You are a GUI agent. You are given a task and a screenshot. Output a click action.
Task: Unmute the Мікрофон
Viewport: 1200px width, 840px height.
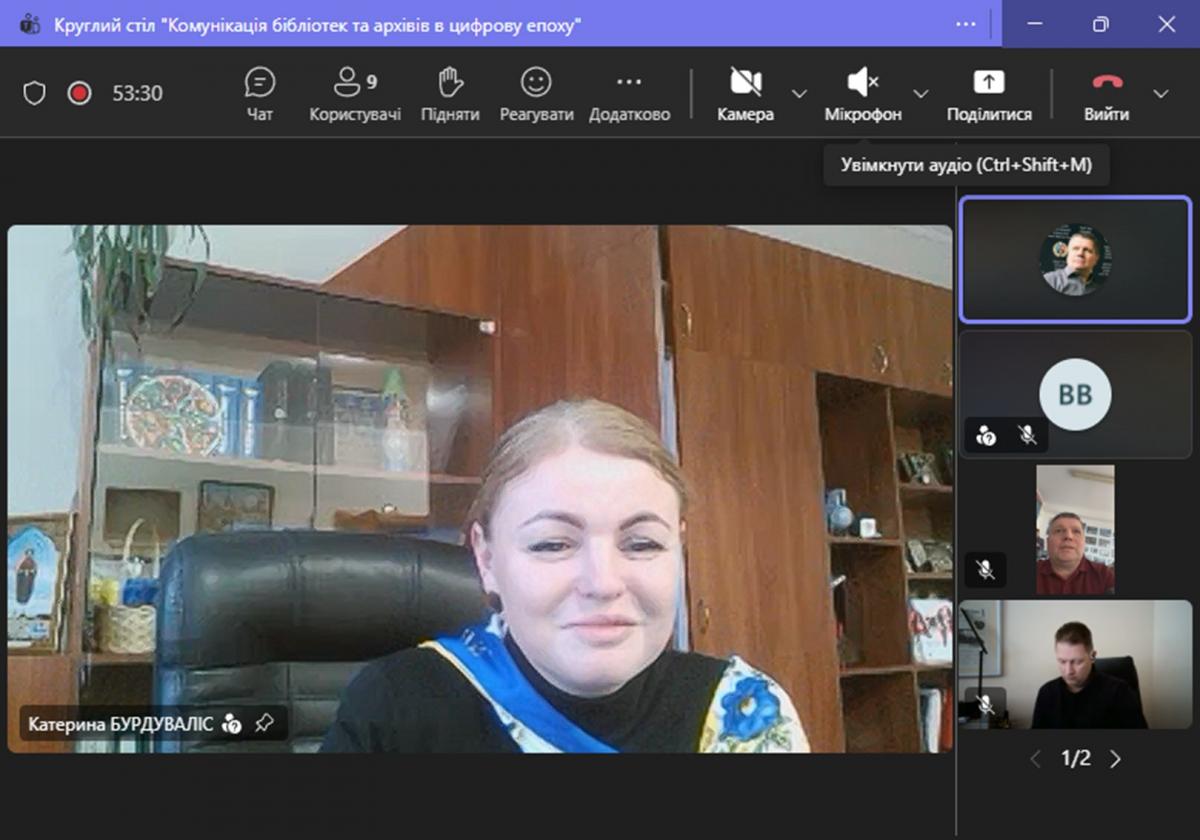862,94
